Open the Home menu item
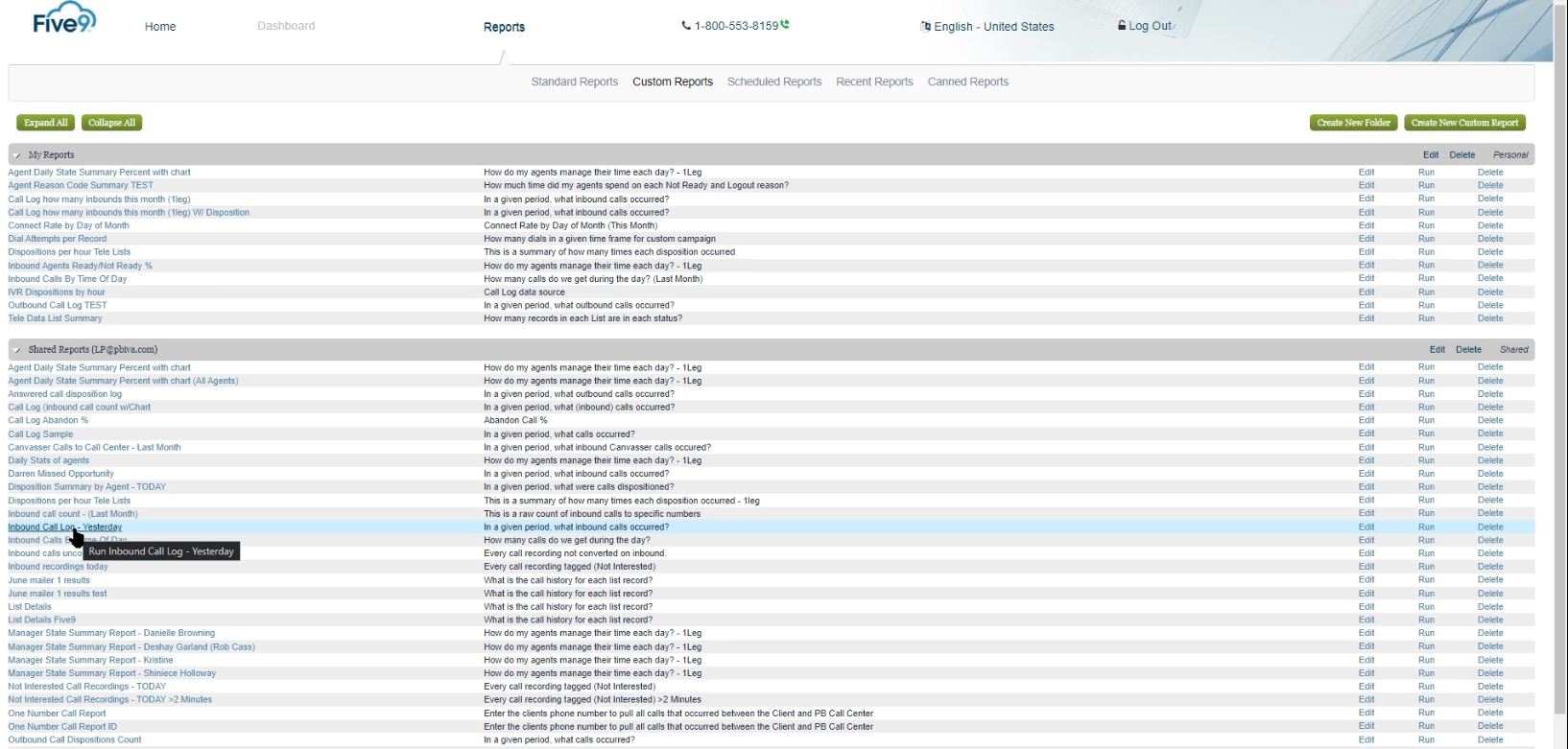This screenshot has height=749, width=1568. [160, 27]
